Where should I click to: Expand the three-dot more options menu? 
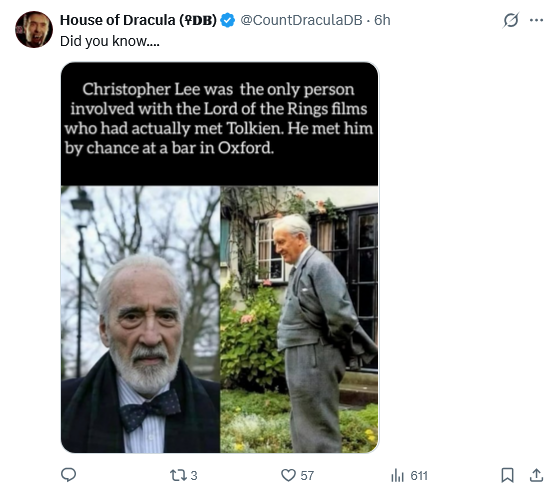coord(536,20)
